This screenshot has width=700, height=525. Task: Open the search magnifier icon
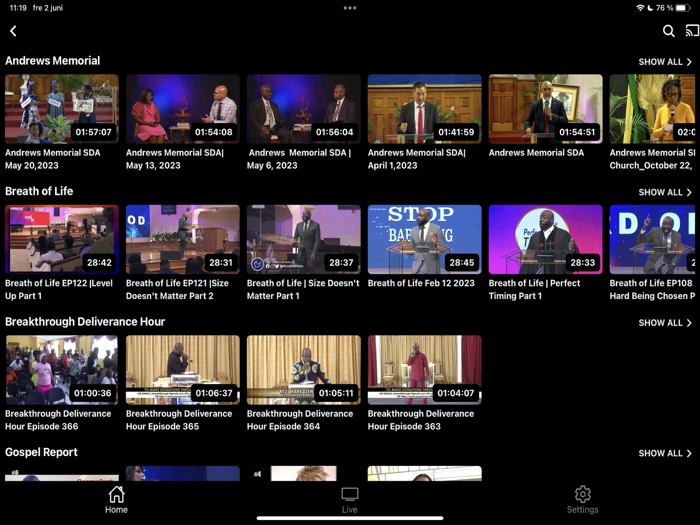point(668,31)
